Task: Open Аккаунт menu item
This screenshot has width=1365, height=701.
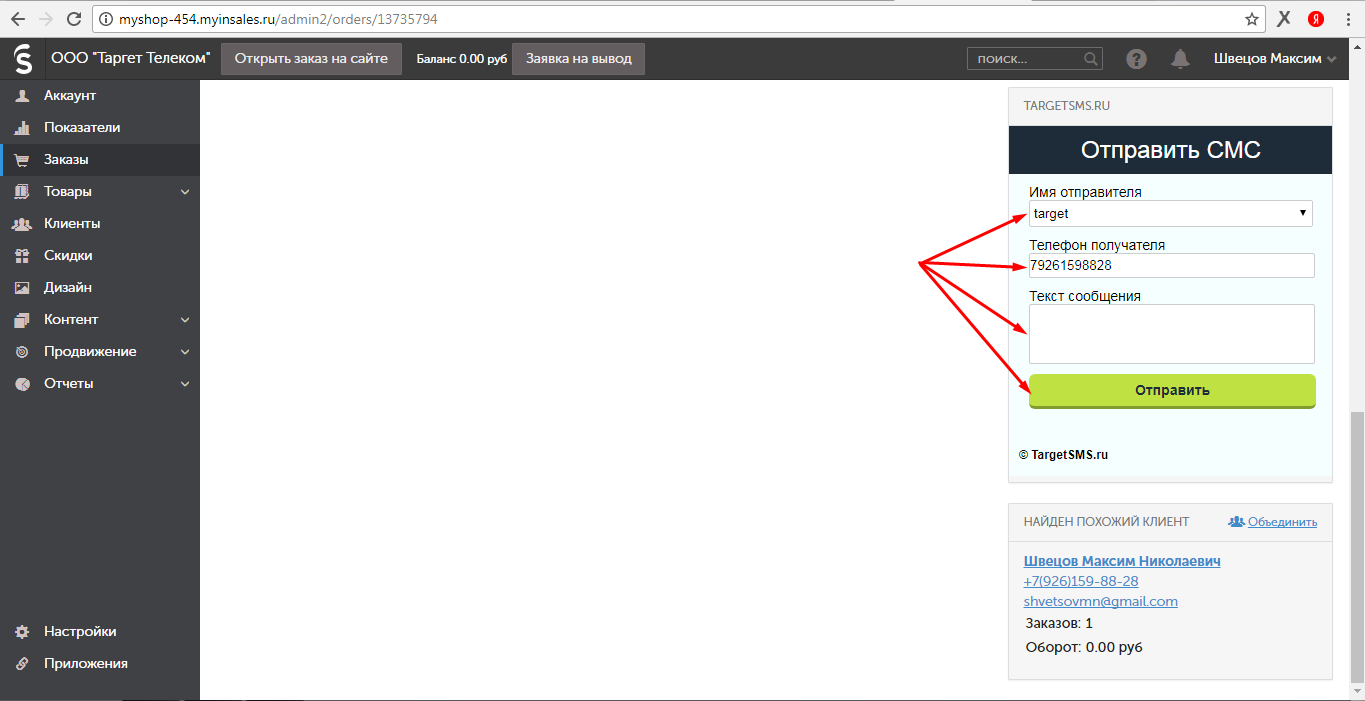Action: pyautogui.click(x=70, y=96)
